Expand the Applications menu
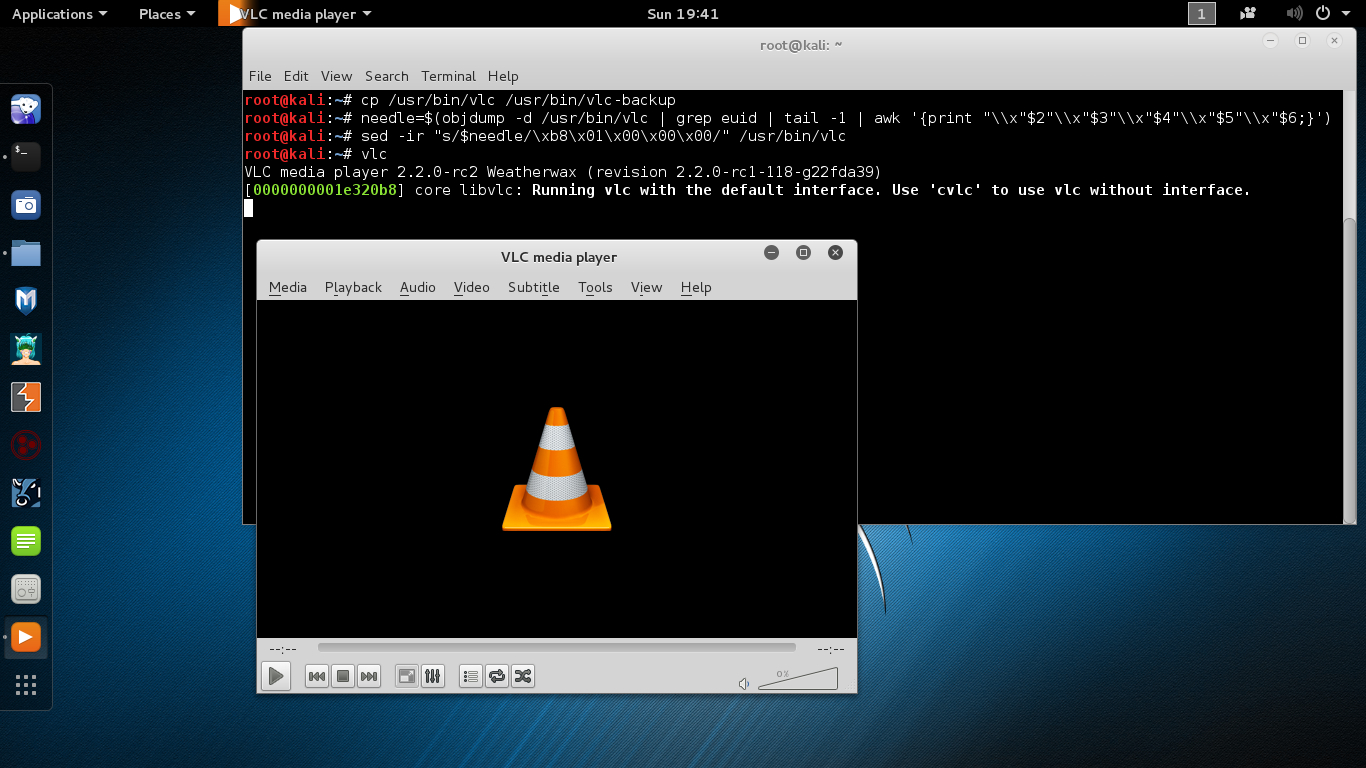1366x768 pixels. [x=59, y=14]
